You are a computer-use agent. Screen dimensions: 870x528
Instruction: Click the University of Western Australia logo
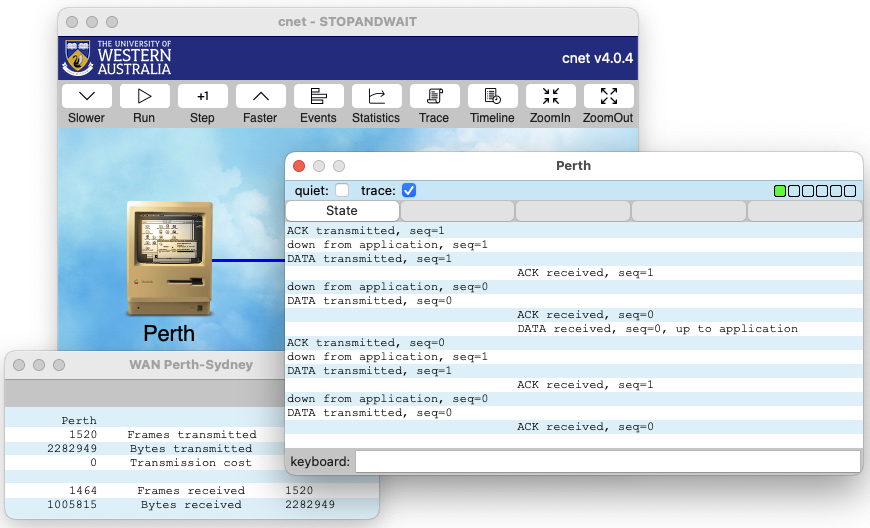[x=117, y=58]
